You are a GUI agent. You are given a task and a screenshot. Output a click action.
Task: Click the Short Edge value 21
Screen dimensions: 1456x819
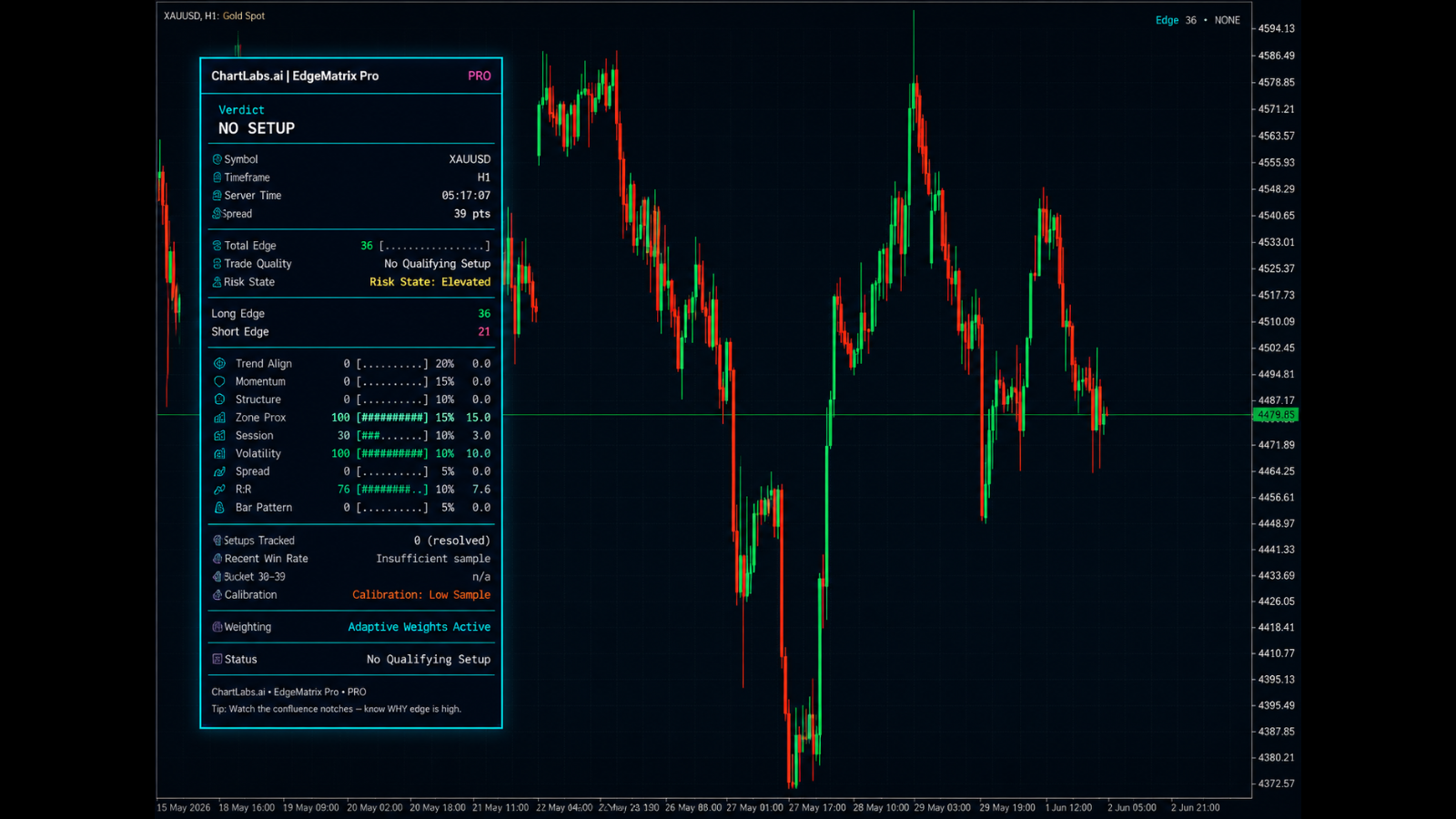coord(484,332)
